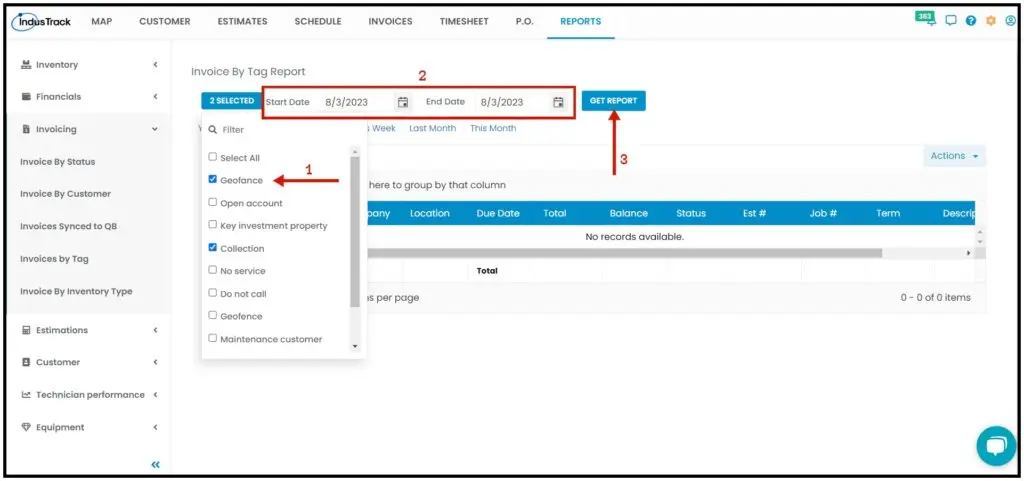Sort by Balance column header
This screenshot has width=1024, height=481.
(629, 213)
